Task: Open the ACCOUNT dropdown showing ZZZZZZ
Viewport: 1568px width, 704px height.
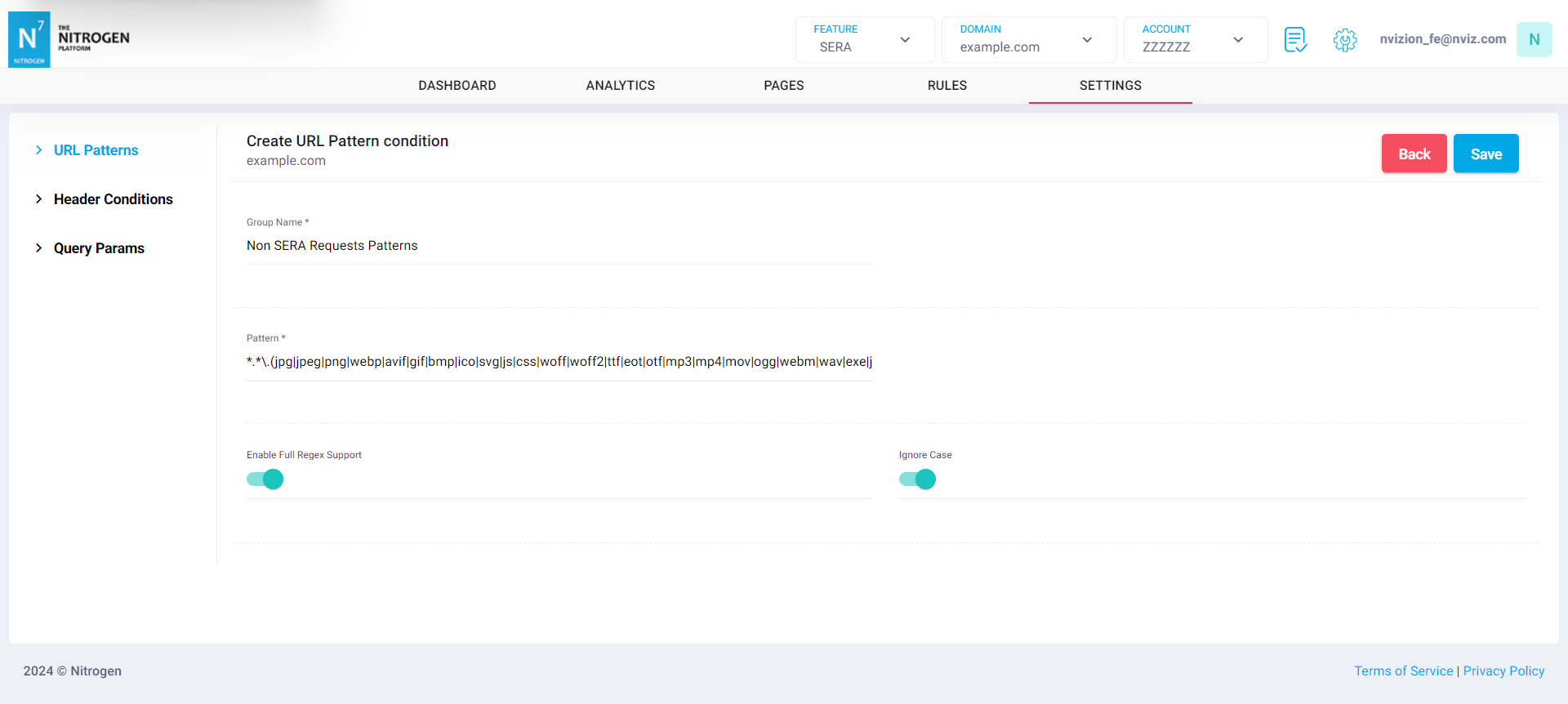Action: [1195, 39]
